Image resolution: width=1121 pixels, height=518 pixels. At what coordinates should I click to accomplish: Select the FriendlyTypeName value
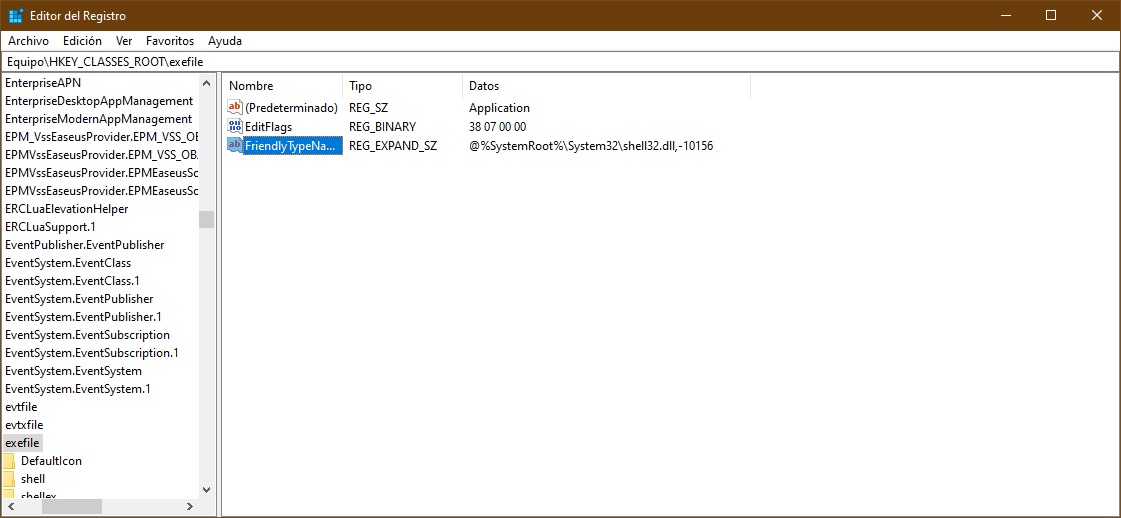point(293,145)
